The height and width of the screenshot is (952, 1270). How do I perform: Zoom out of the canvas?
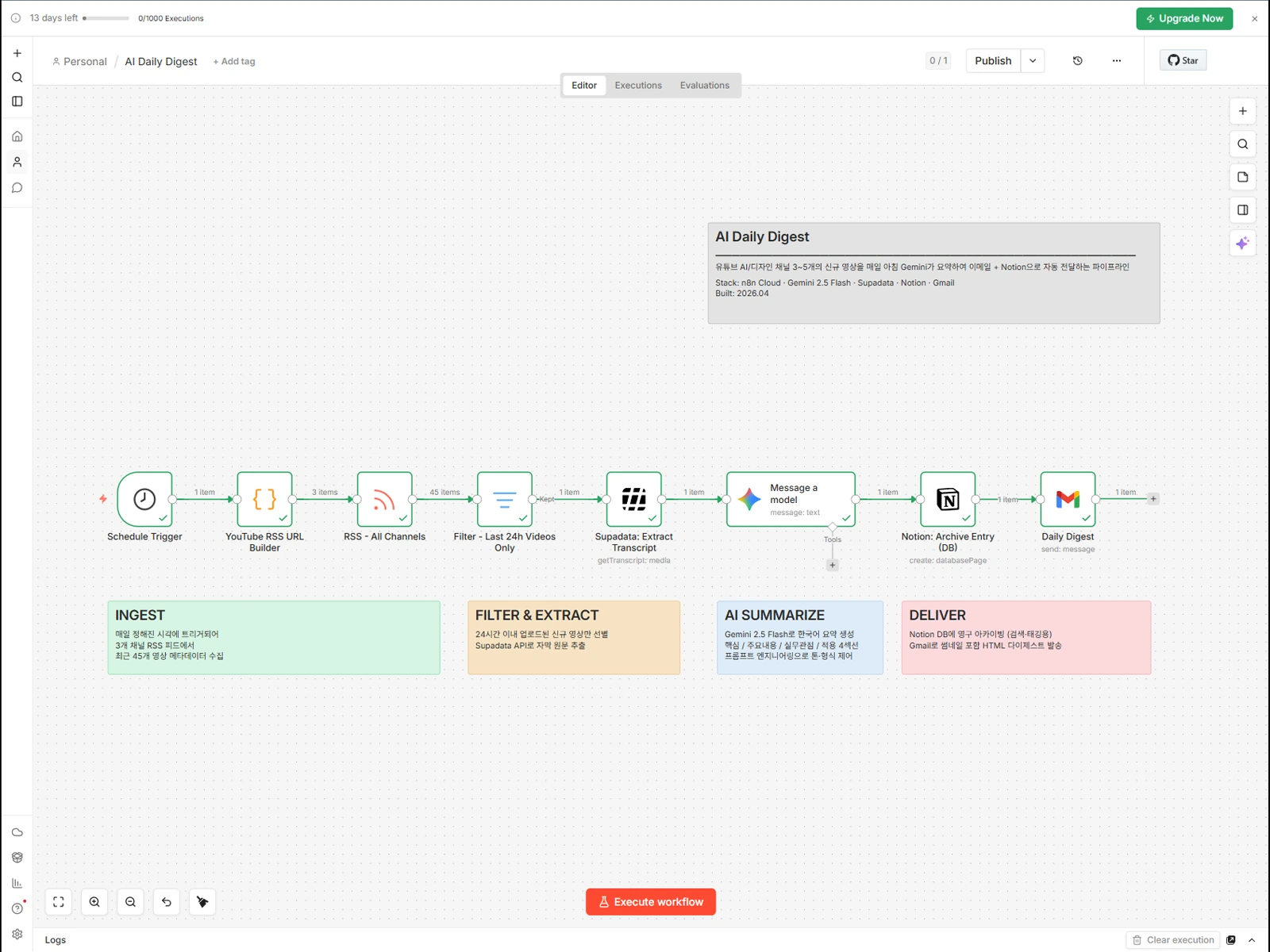tap(131, 902)
